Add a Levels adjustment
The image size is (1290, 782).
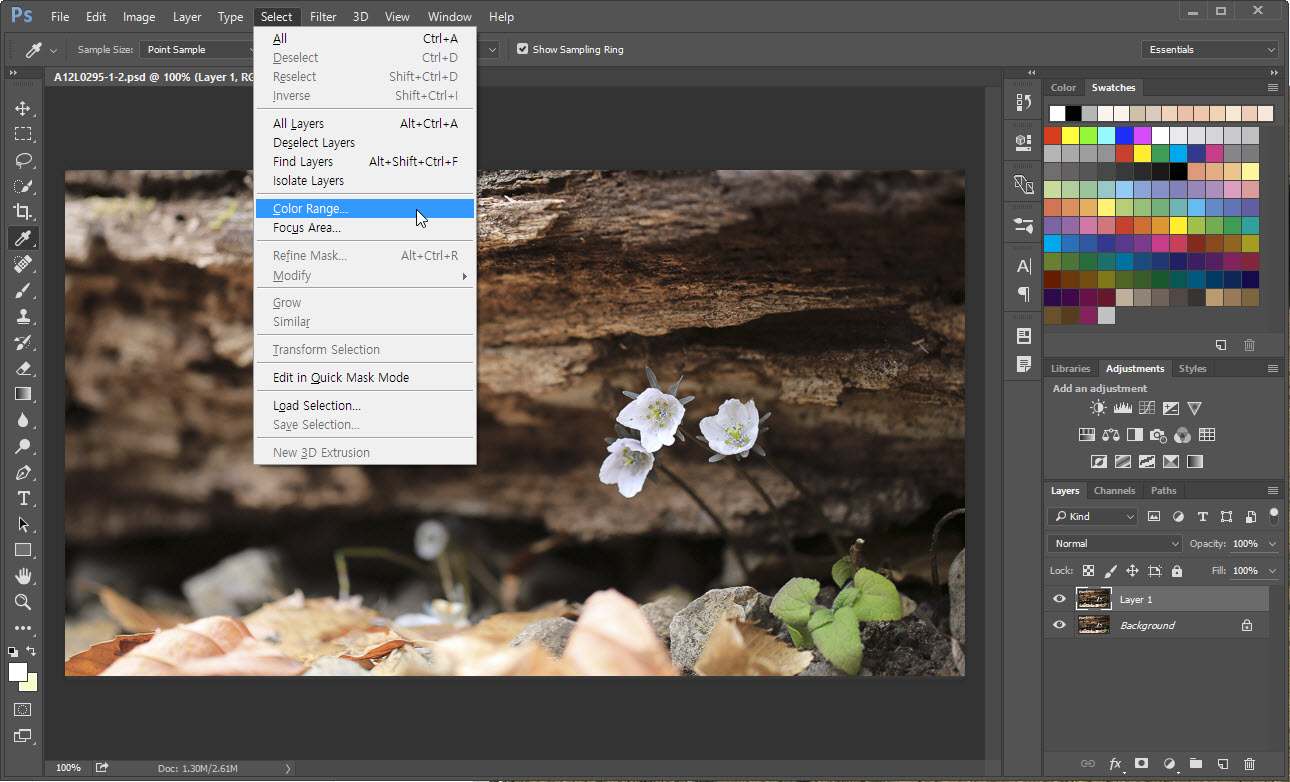(1123, 408)
